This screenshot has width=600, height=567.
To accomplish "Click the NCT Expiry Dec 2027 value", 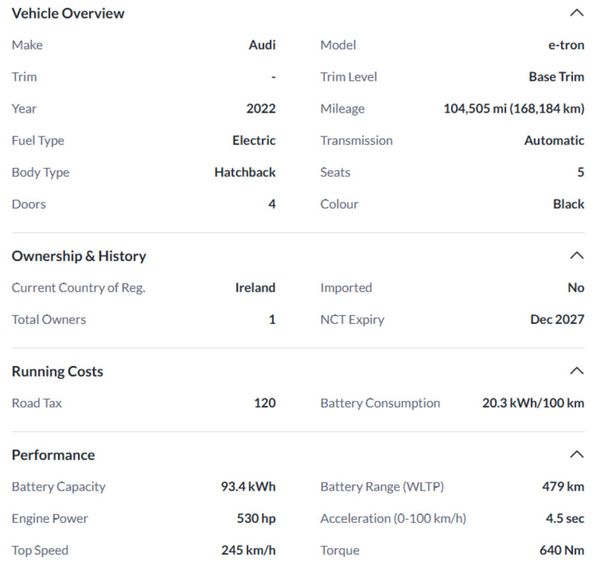I will tap(557, 319).
